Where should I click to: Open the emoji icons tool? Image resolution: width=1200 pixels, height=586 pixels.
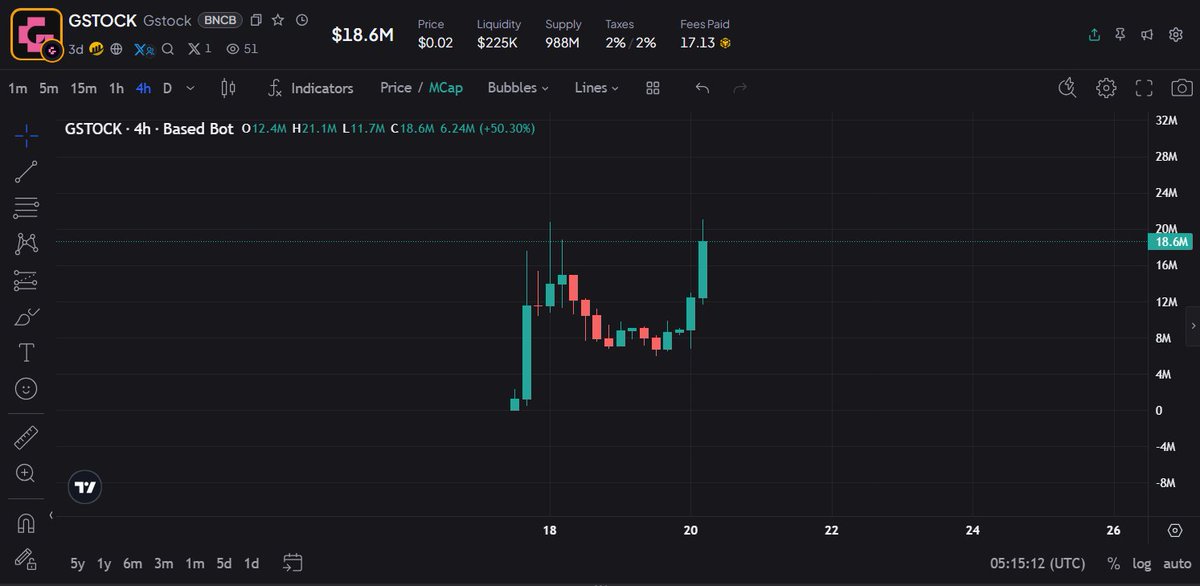26,388
